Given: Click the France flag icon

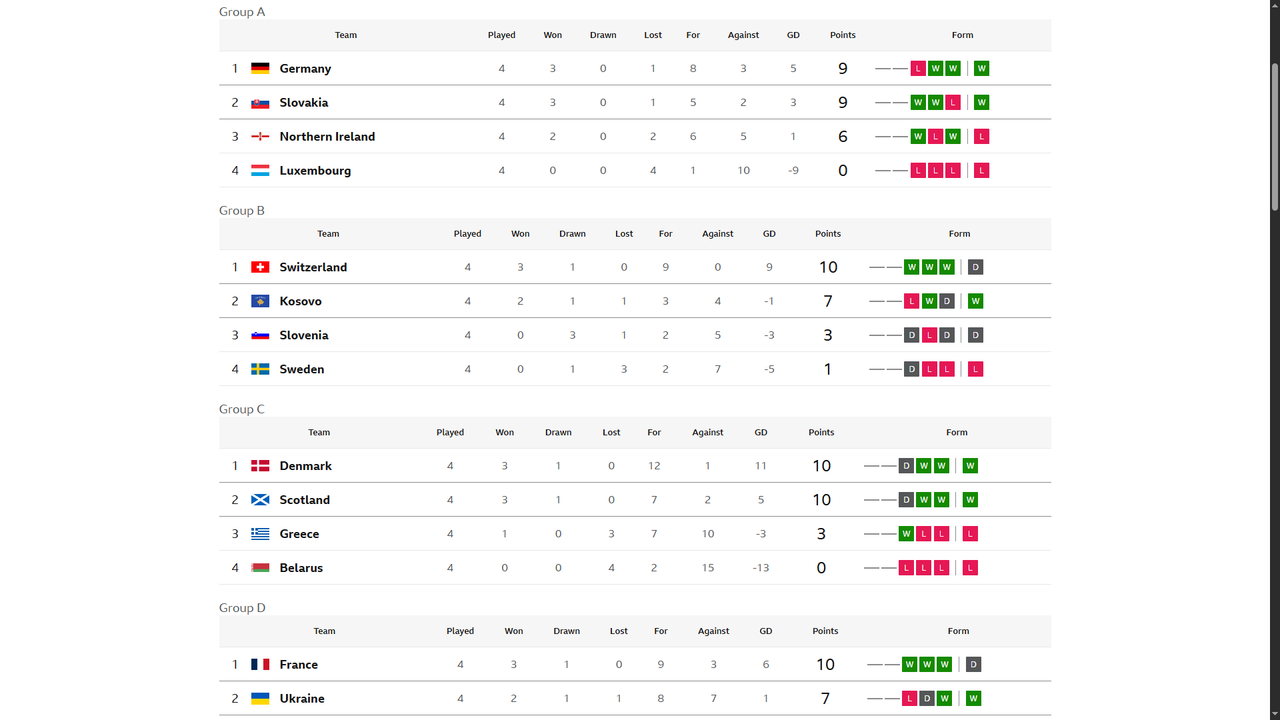Looking at the screenshot, I should point(260,664).
